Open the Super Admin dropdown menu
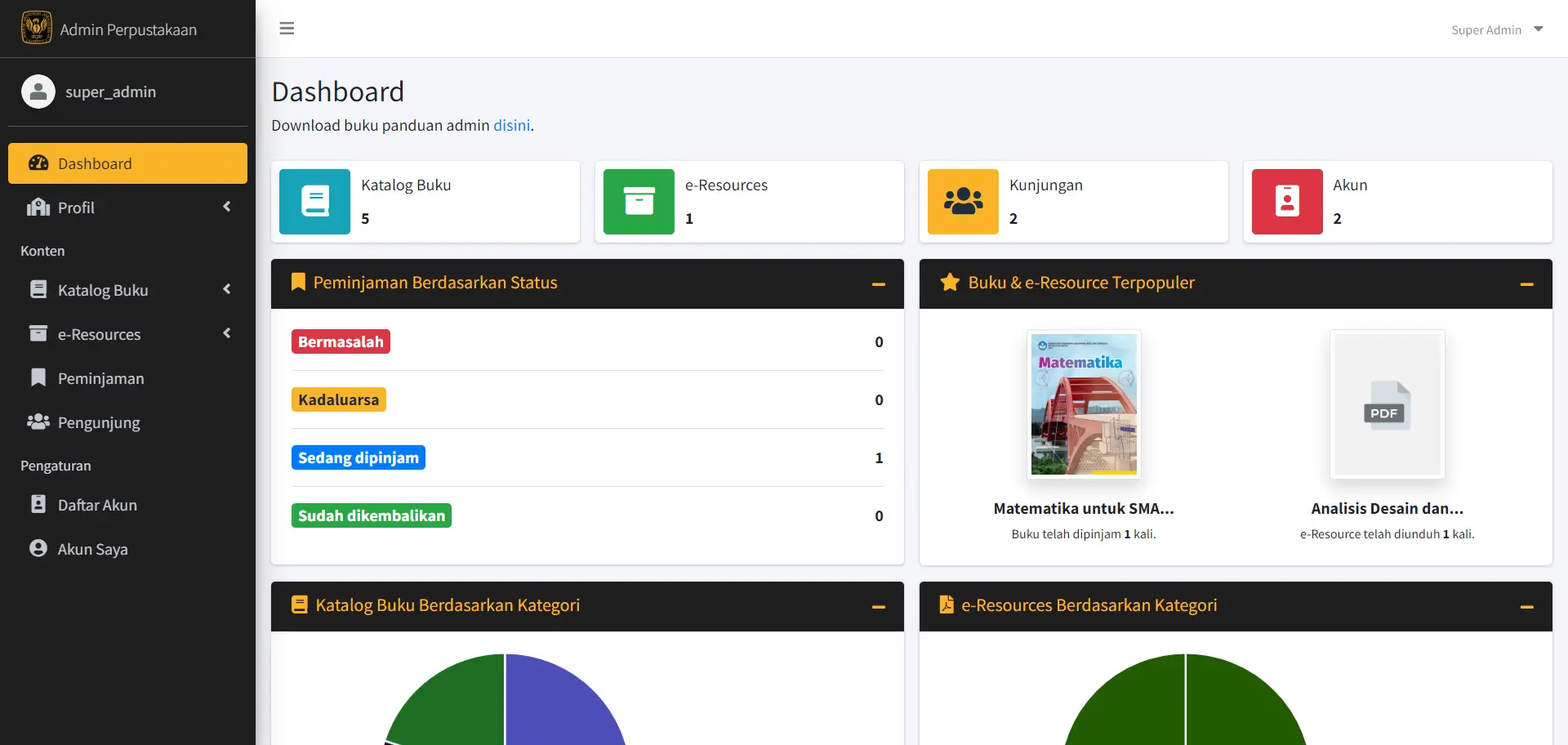The image size is (1568, 745). coord(1496,29)
